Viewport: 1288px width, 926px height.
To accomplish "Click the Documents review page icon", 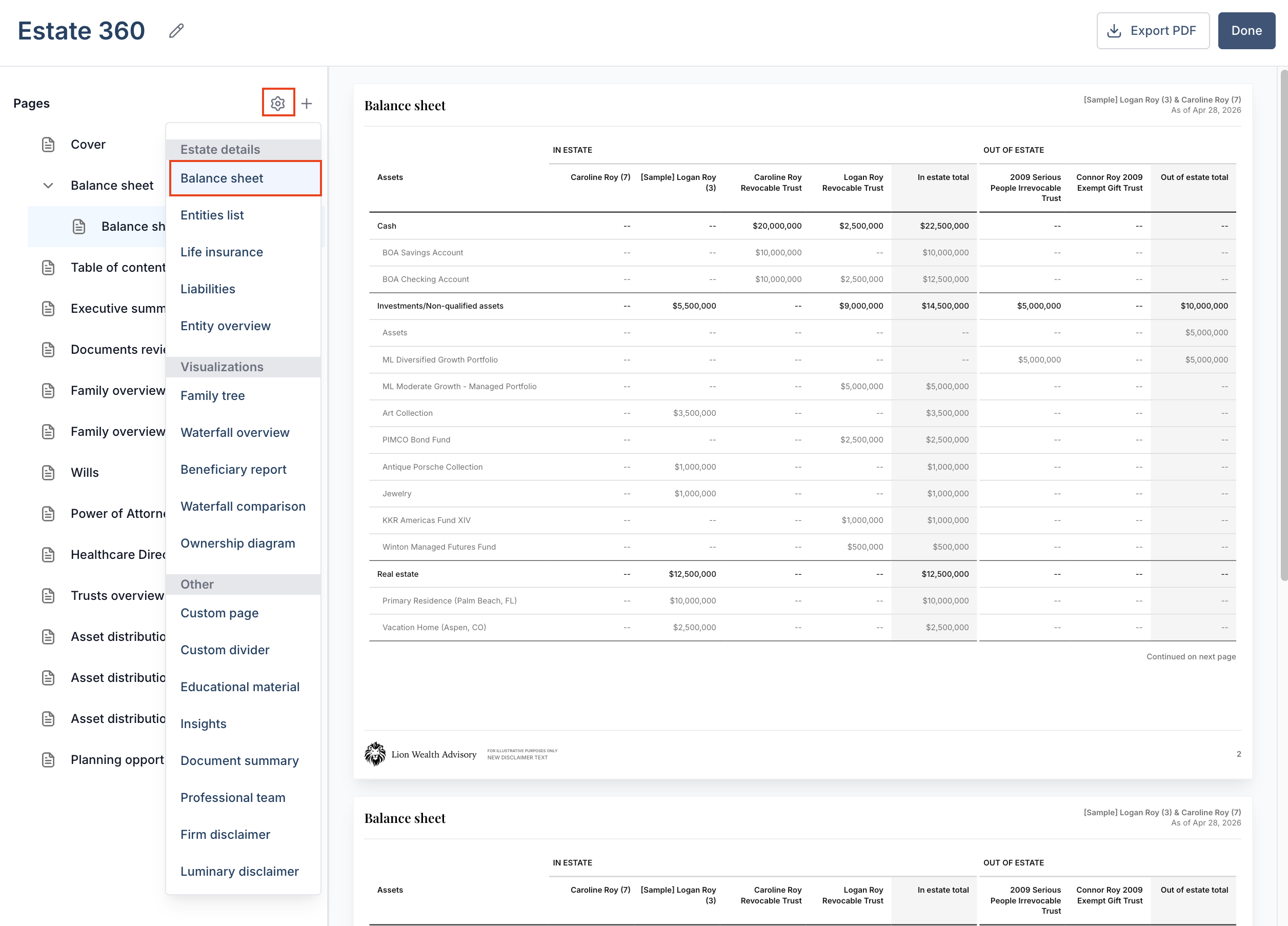I will point(48,349).
